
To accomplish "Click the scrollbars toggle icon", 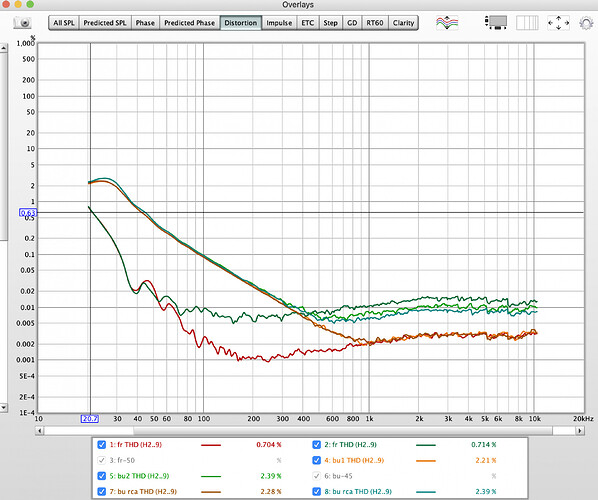I will (496, 23).
